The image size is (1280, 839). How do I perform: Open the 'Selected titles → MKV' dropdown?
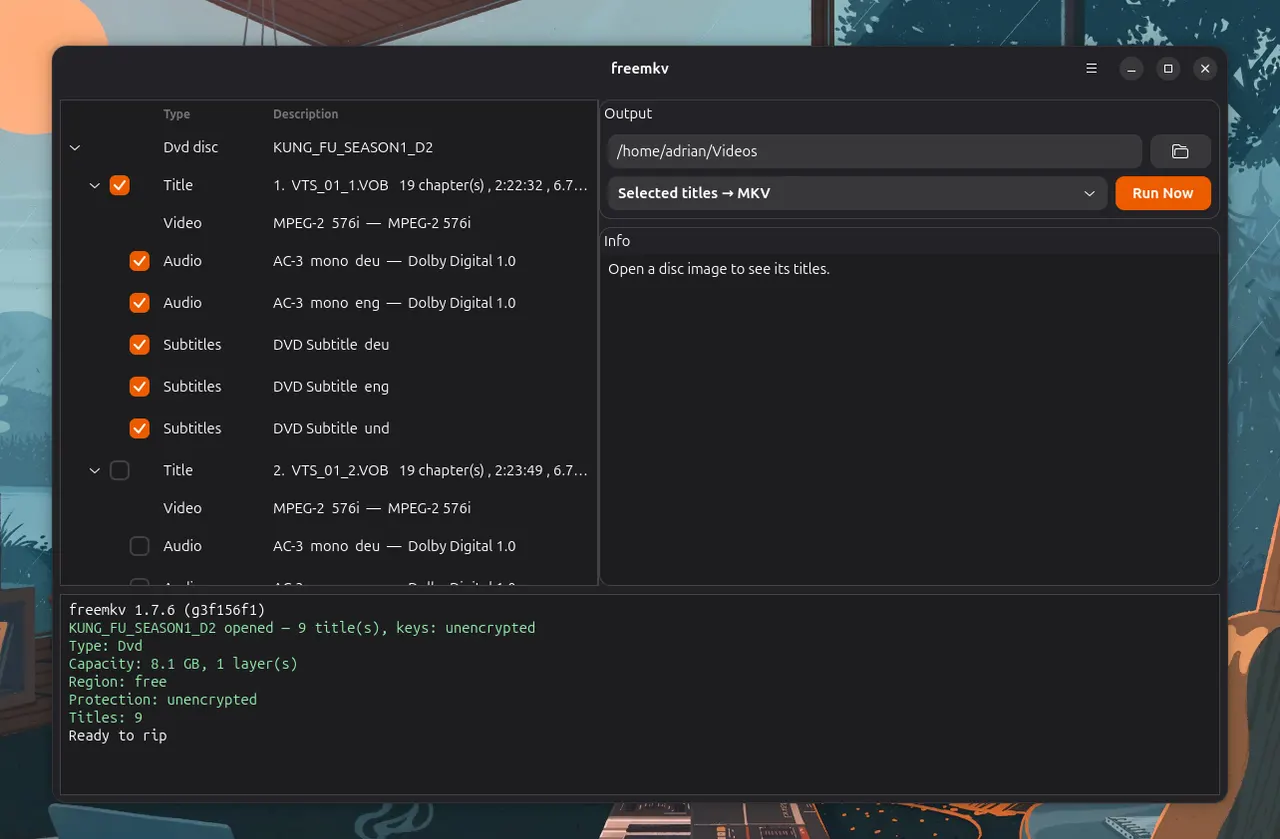click(857, 193)
